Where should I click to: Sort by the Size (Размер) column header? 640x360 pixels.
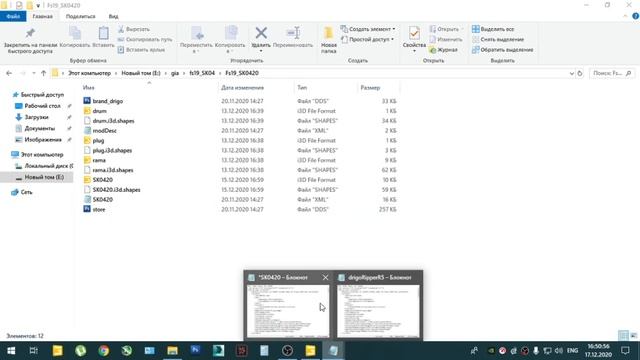370,87
